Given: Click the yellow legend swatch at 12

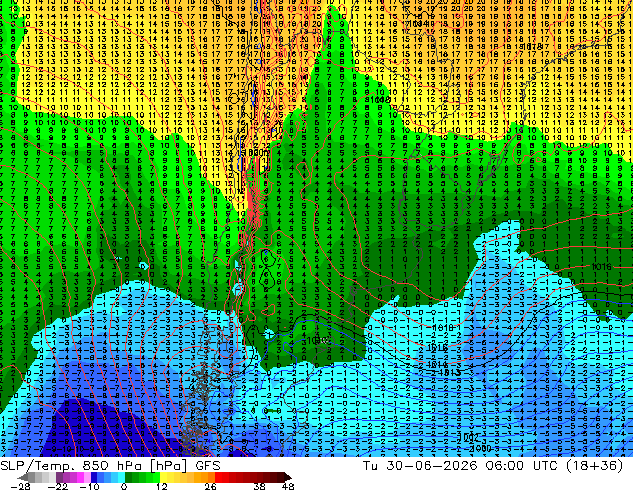Looking at the screenshot, I should coord(163,477).
